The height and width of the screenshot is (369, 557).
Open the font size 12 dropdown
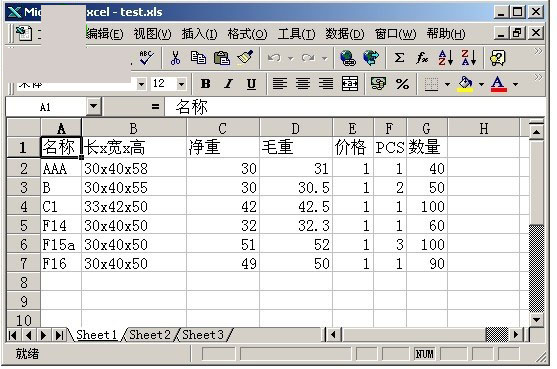(182, 84)
